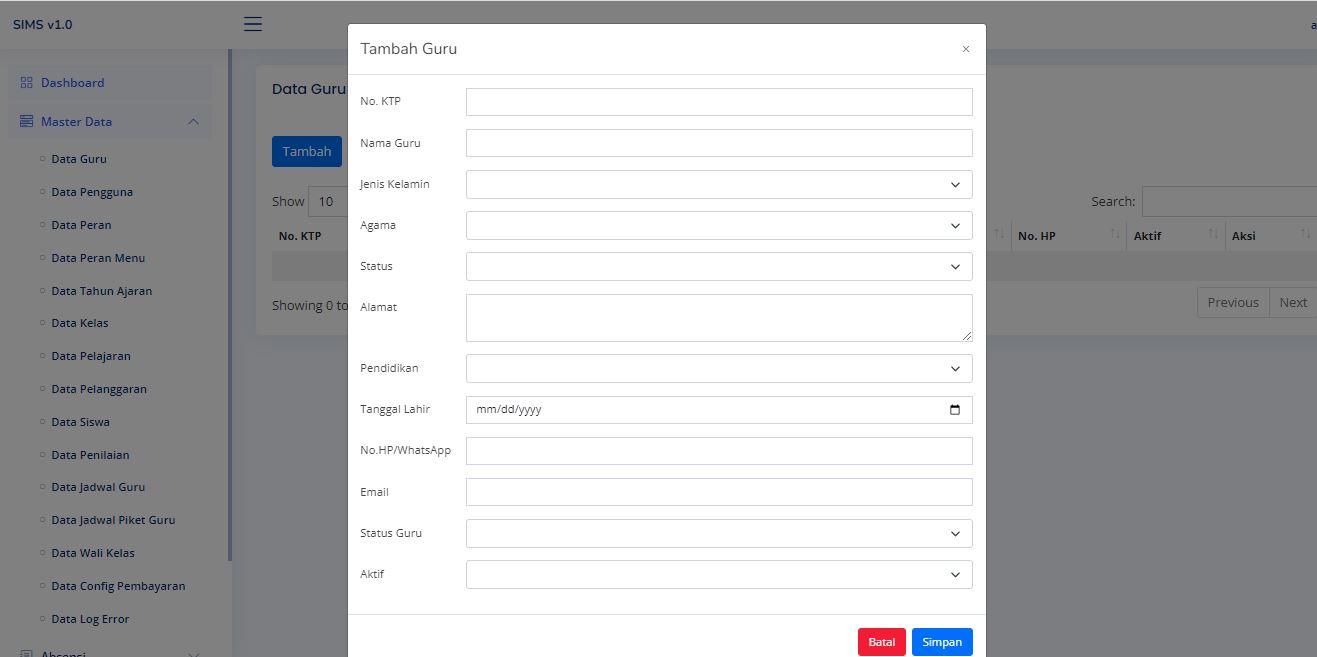The image size is (1317, 657).
Task: Sort by the Aktif column arrows
Action: 1213,235
